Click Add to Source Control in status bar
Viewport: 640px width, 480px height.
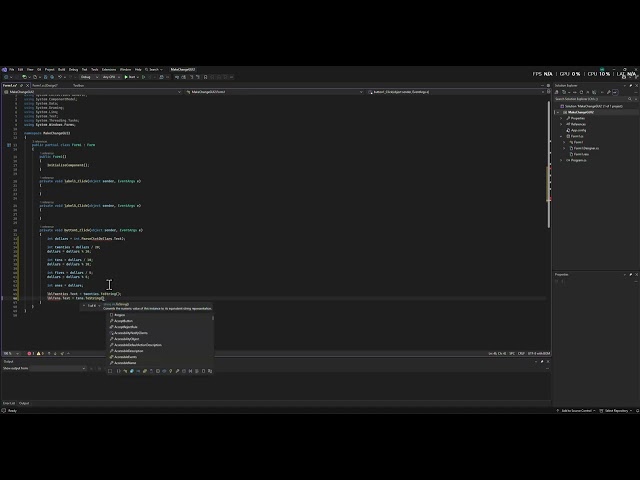[576, 411]
